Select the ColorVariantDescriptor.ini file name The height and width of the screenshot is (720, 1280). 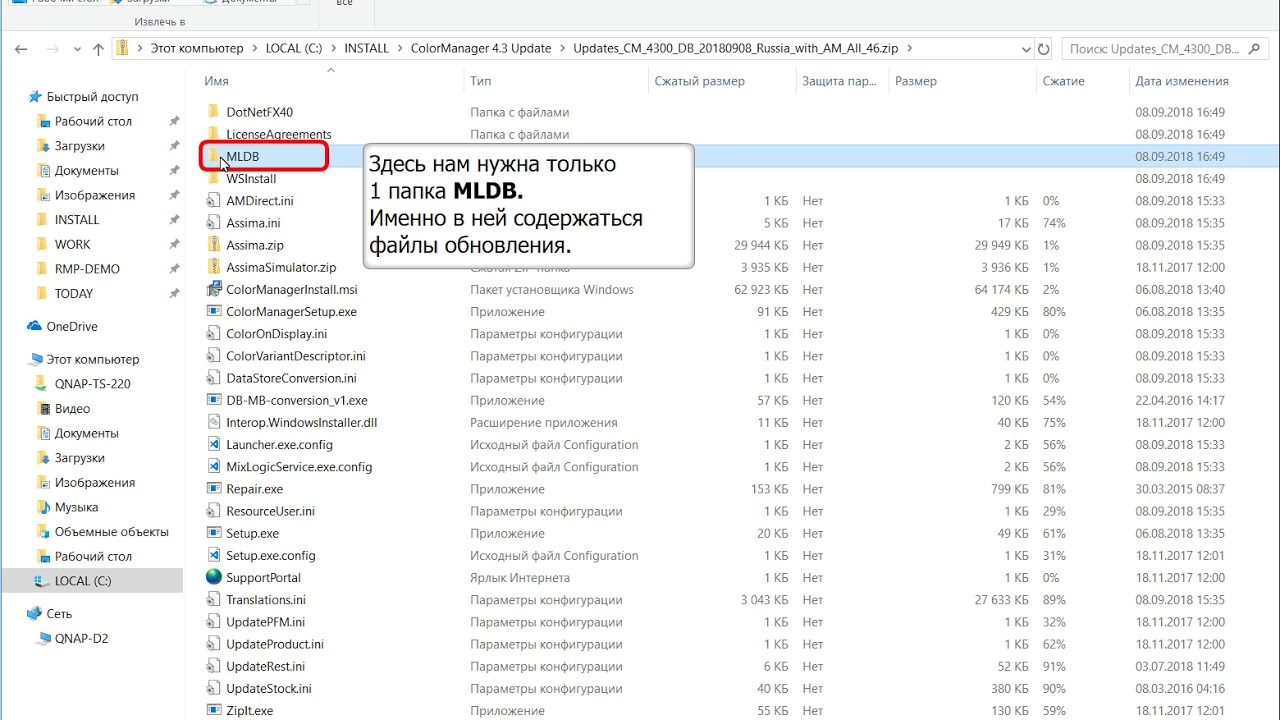(x=296, y=356)
